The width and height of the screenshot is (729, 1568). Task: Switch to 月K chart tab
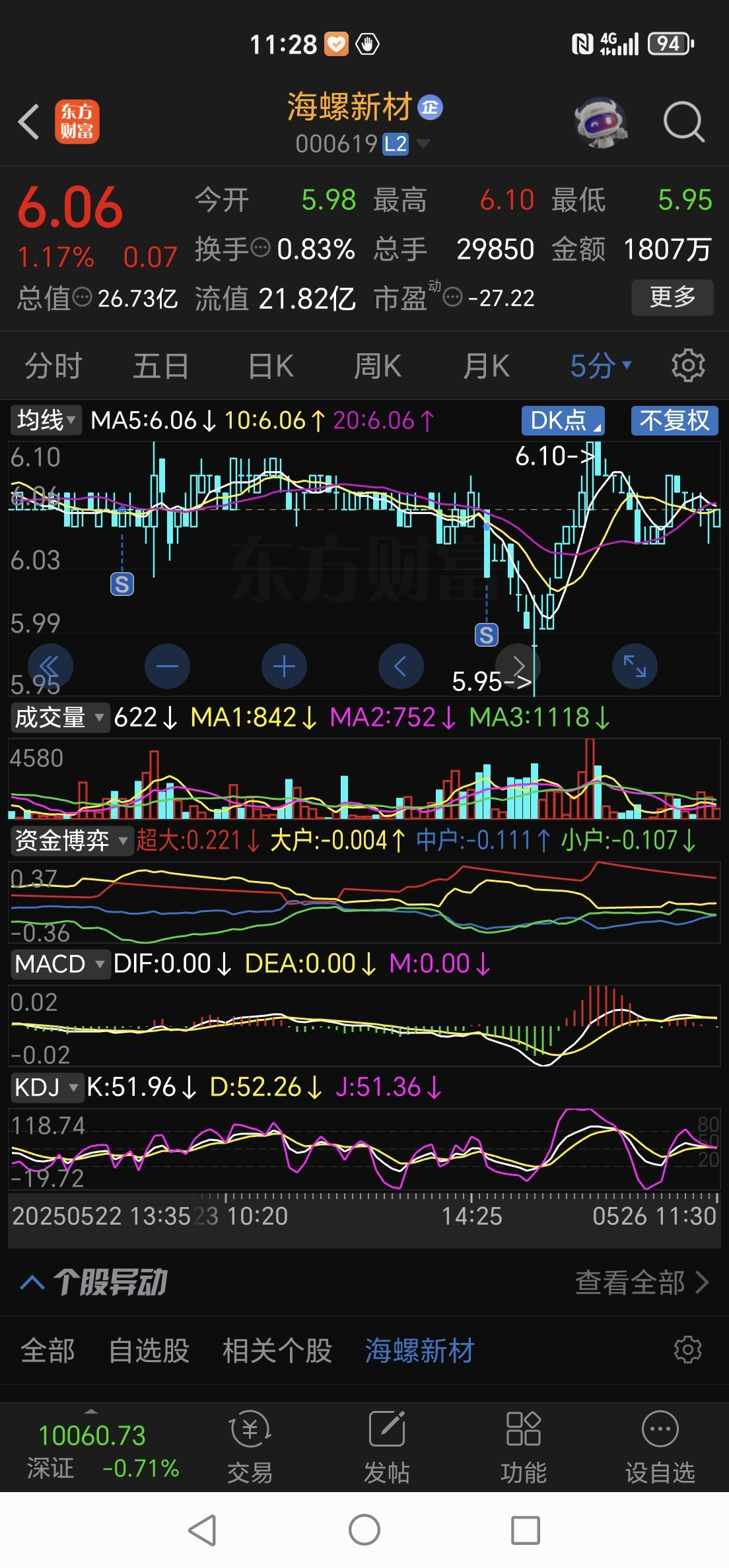(x=487, y=366)
